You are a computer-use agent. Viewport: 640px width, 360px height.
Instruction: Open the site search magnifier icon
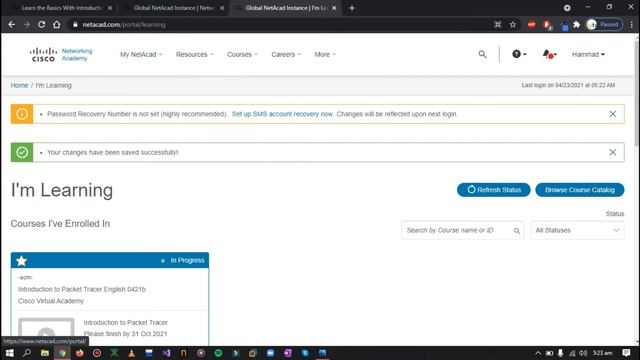coord(482,54)
